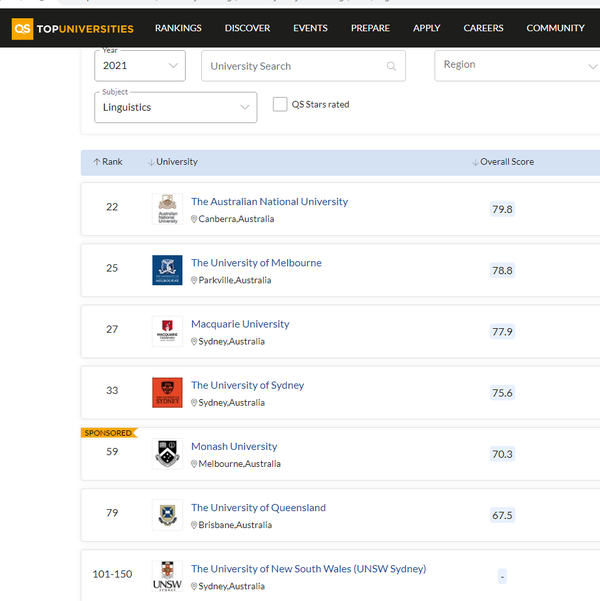Viewport: 600px width, 601px height.
Task: Open The University of Melbourne link
Action: point(256,263)
